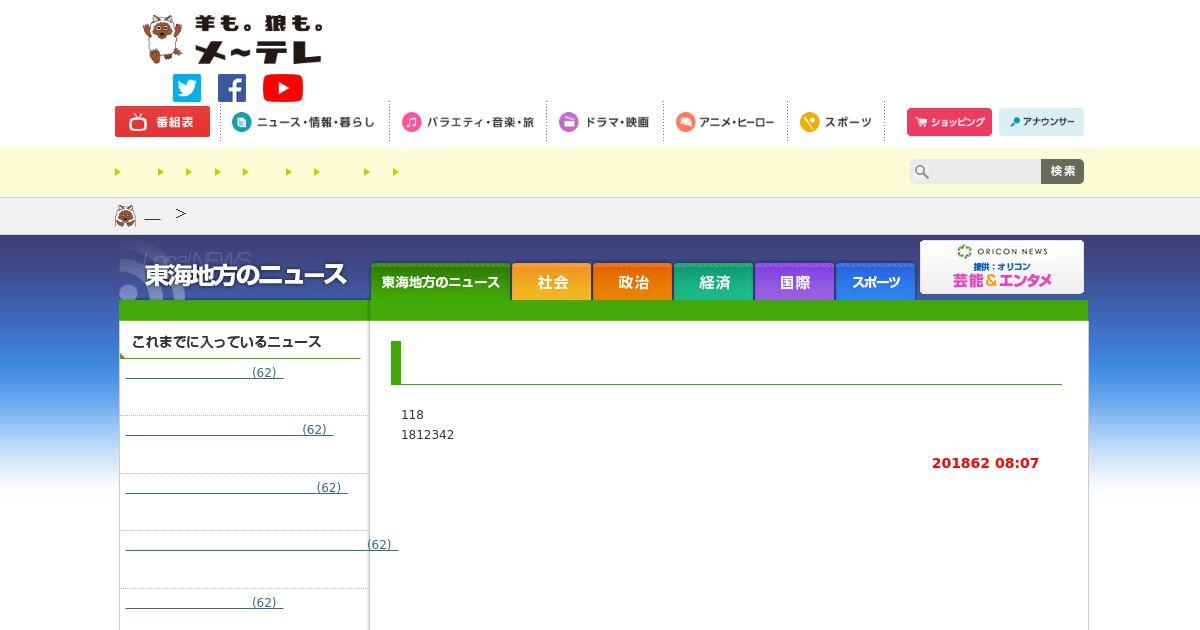Image resolution: width=1200 pixels, height=630 pixels.
Task: Click the TV icon on 番組表 button
Action: pos(137,122)
